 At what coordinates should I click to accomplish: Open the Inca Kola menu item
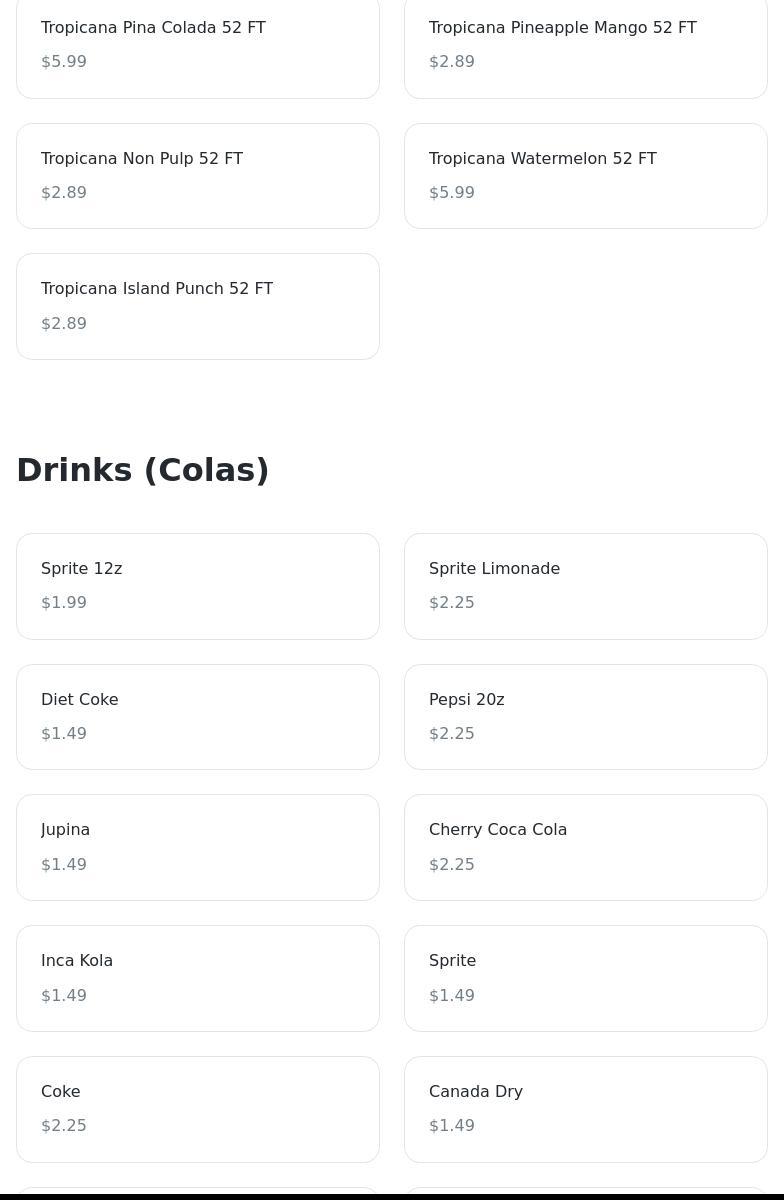tap(197, 978)
